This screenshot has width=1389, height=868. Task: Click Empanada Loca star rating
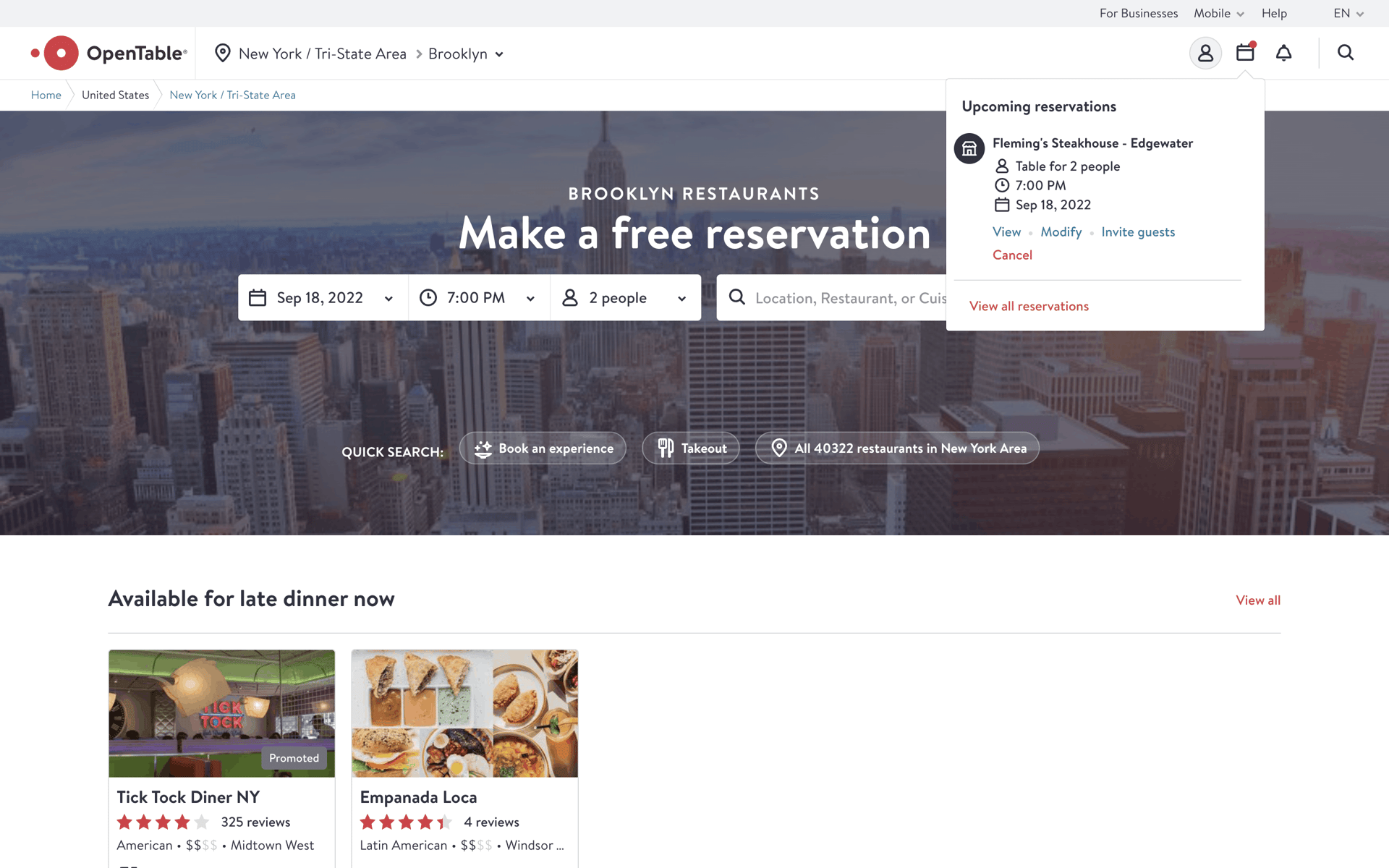[406, 822]
